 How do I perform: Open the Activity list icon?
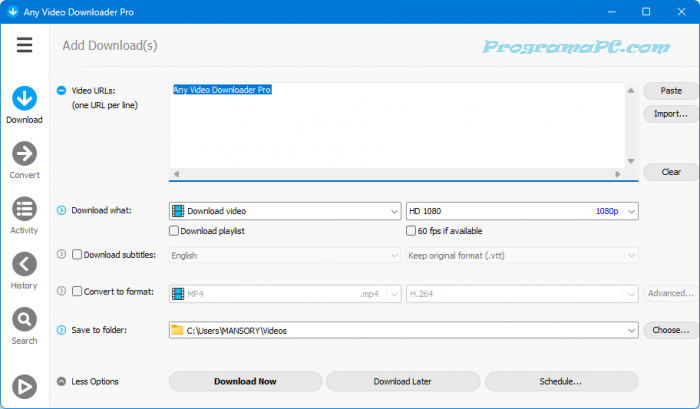tap(24, 208)
